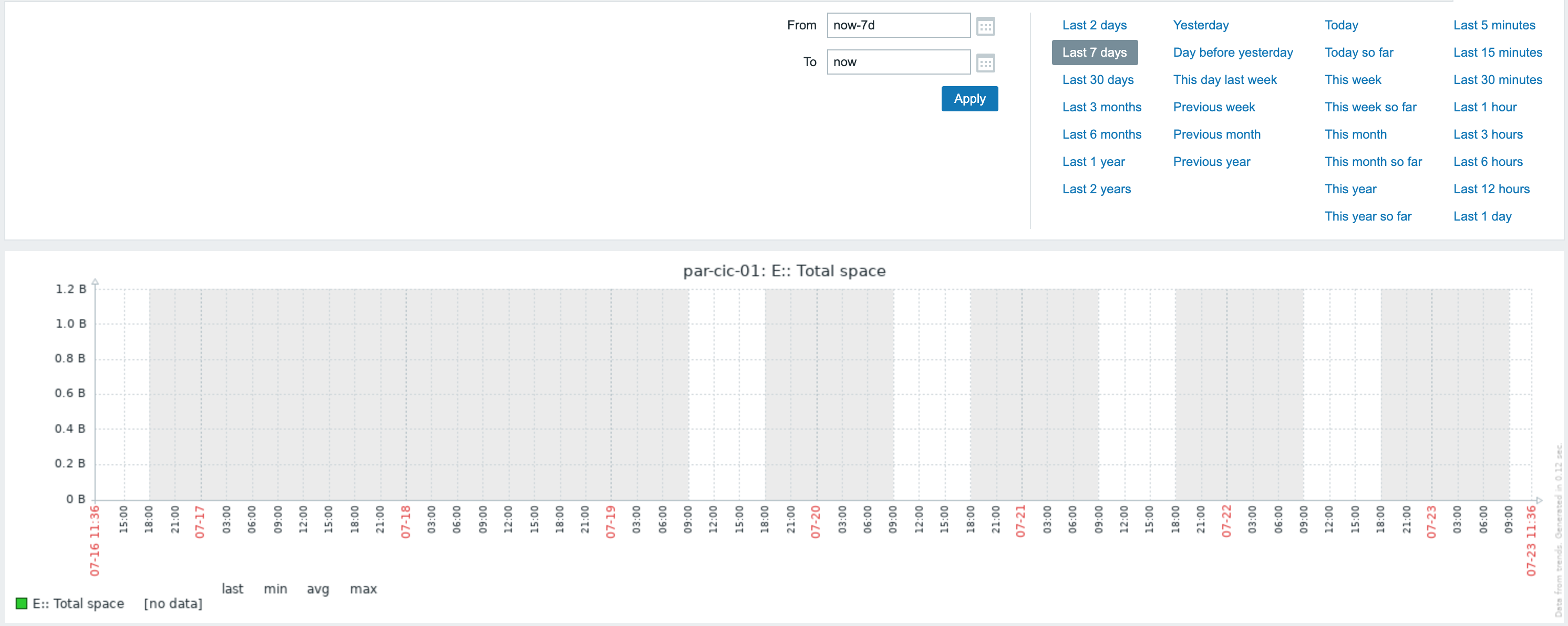Select Last 7 days range
Image resolution: width=1568 pixels, height=626 pixels.
[x=1095, y=53]
